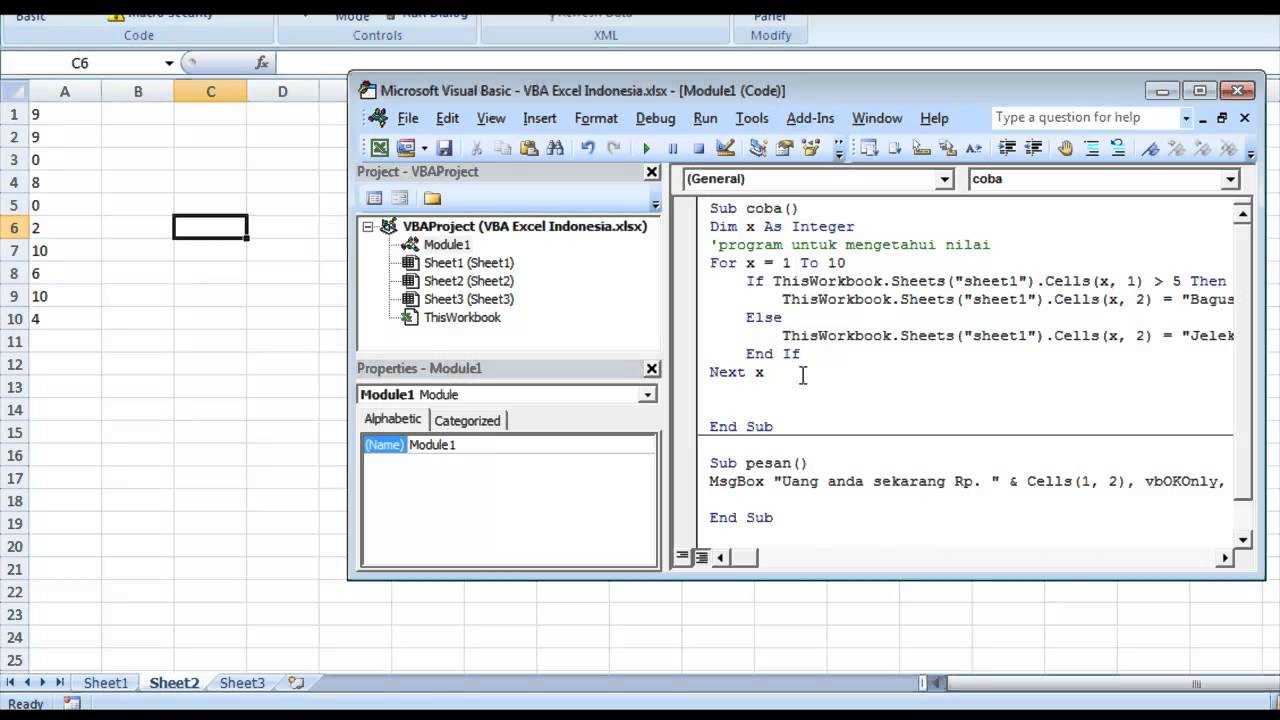Click the Copy icon in VBA toolbar
This screenshot has width=1280, height=720.
point(503,148)
